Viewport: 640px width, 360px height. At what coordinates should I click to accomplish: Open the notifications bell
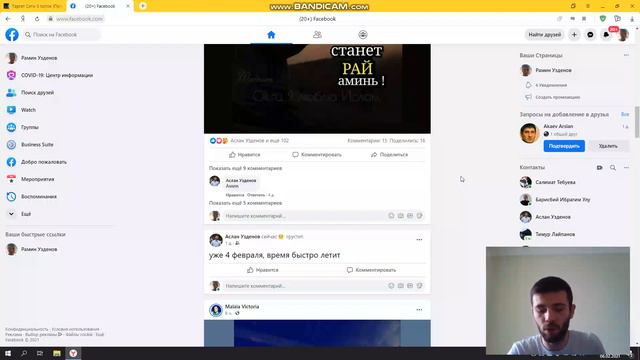click(x=607, y=35)
